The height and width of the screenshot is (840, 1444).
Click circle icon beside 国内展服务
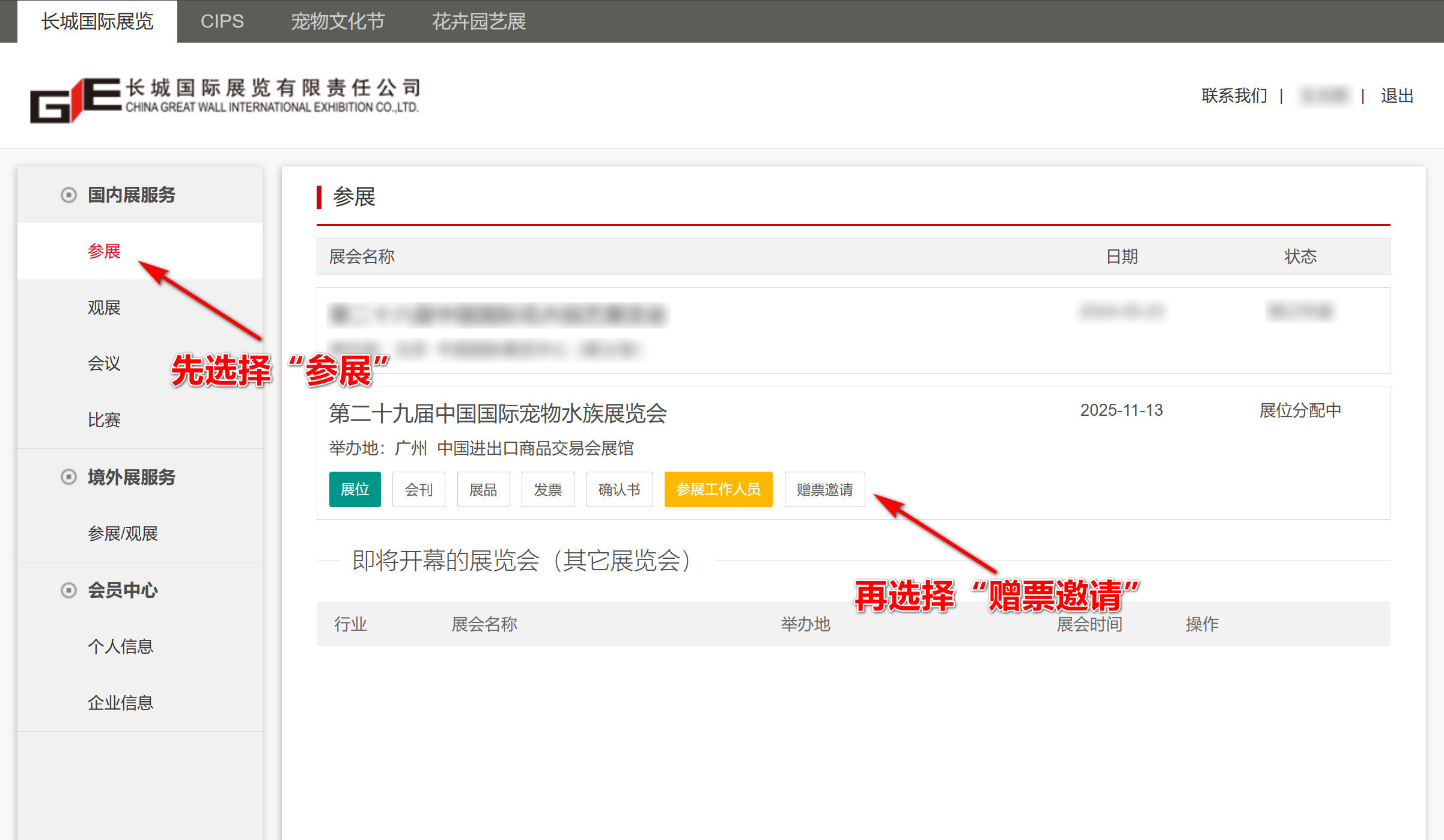coord(69,195)
